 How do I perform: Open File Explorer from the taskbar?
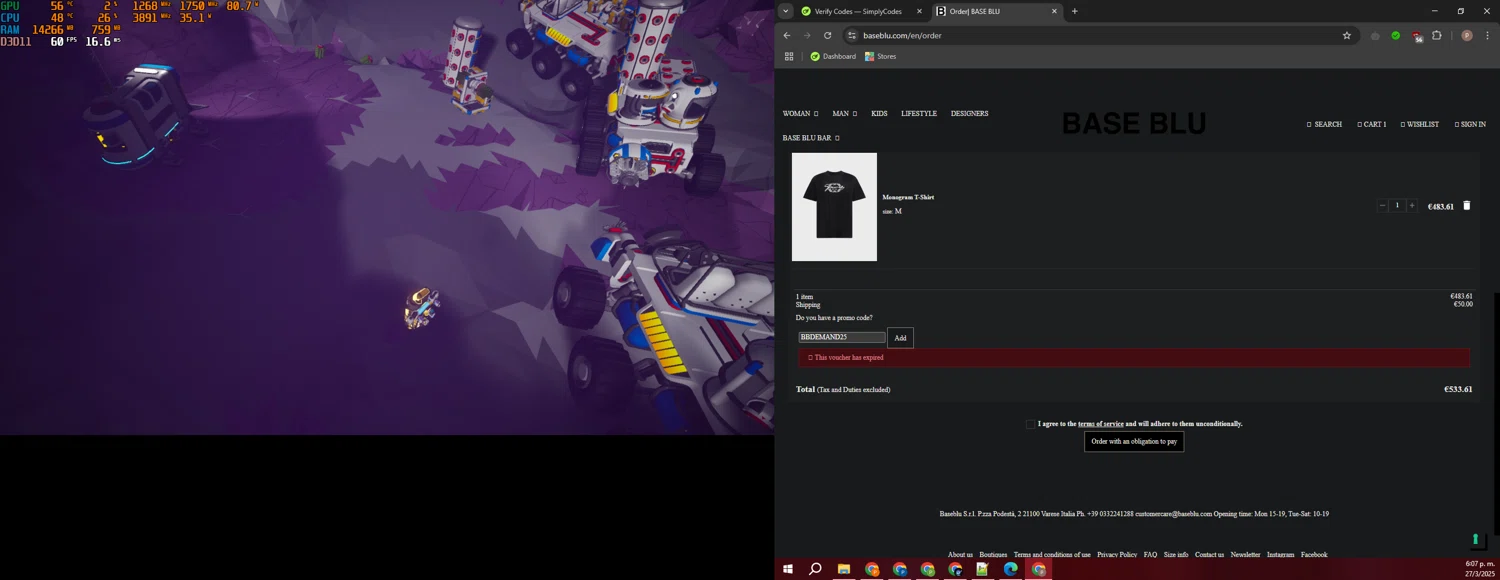pos(843,569)
